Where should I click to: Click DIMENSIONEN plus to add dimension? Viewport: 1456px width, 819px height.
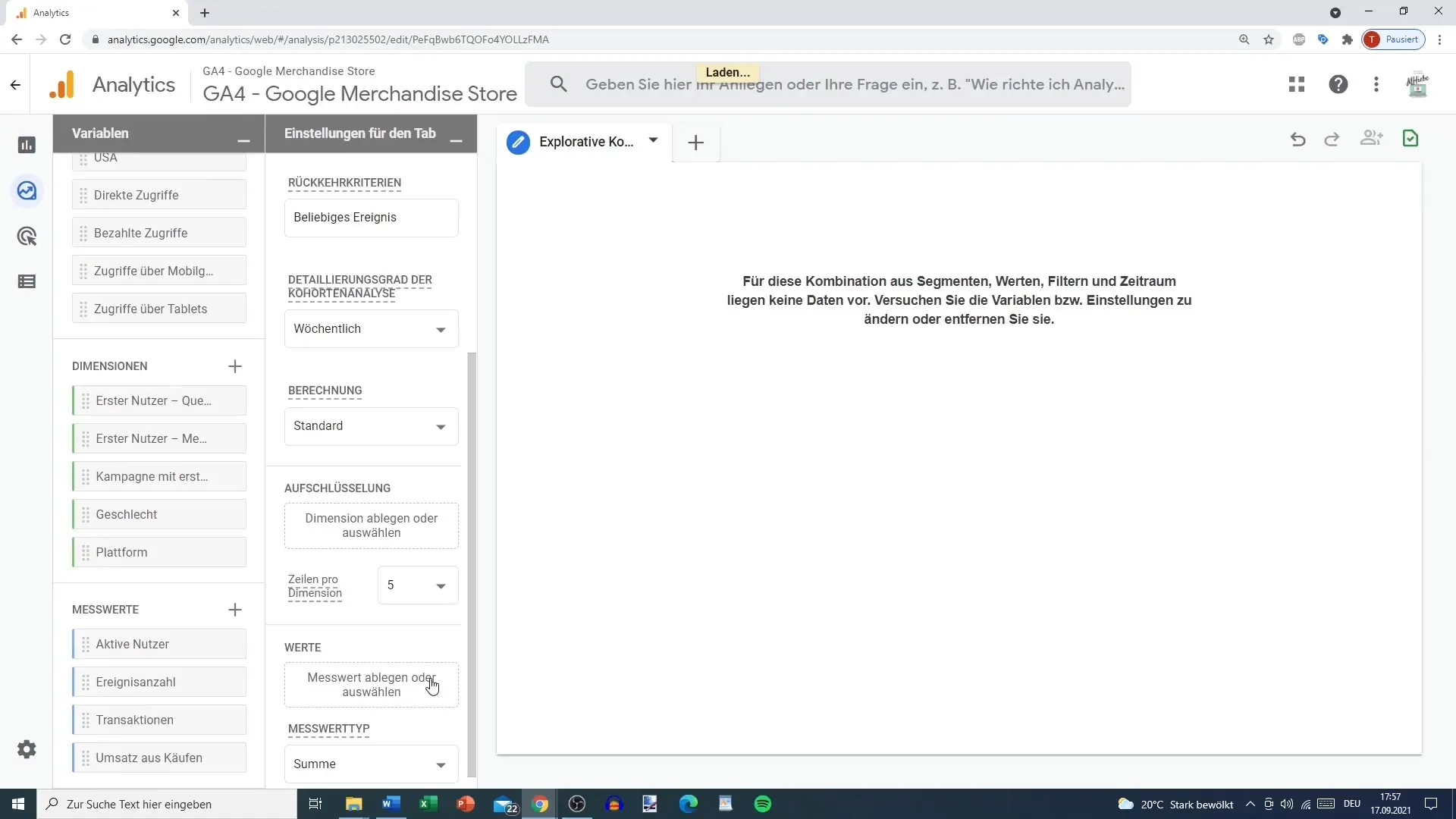(x=235, y=365)
